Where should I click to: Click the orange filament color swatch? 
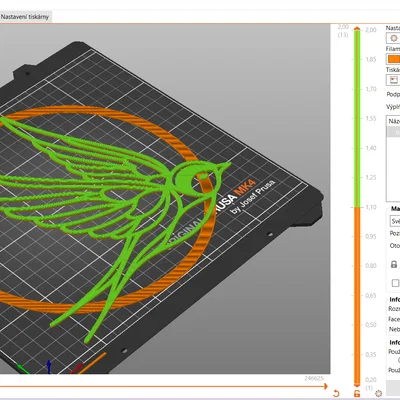coord(394,59)
